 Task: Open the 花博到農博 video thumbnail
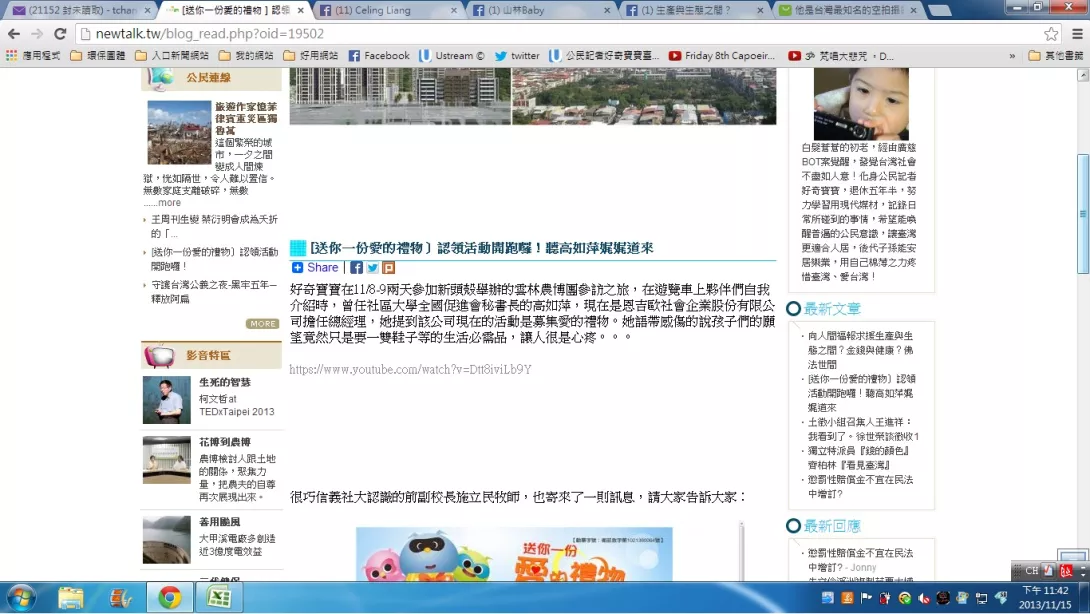pyautogui.click(x=167, y=460)
